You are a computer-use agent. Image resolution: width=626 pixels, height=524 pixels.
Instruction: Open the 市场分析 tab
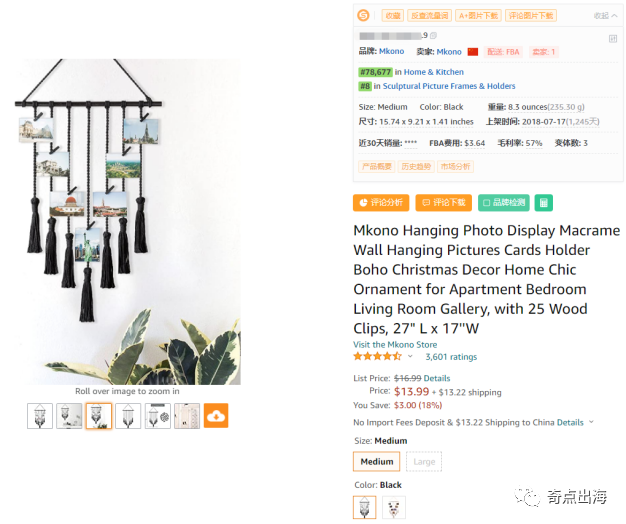pyautogui.click(x=455, y=166)
